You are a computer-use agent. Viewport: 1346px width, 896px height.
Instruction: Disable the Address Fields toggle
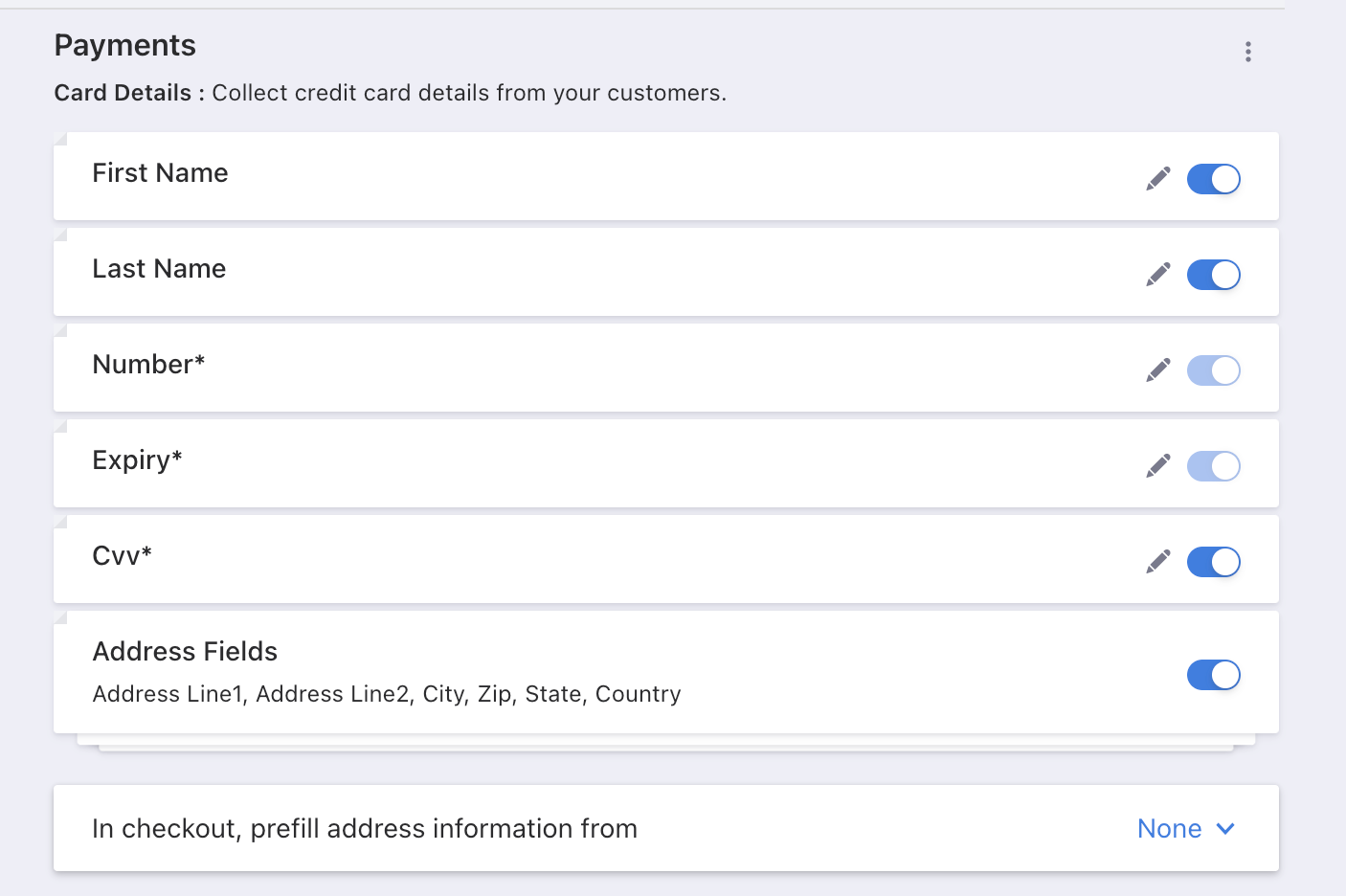(1213, 675)
